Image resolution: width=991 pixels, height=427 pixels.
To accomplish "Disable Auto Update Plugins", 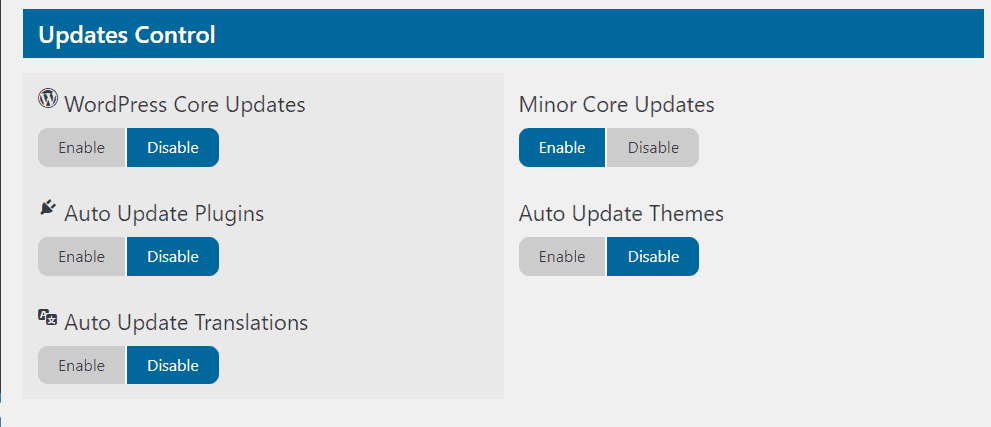I will [173, 257].
